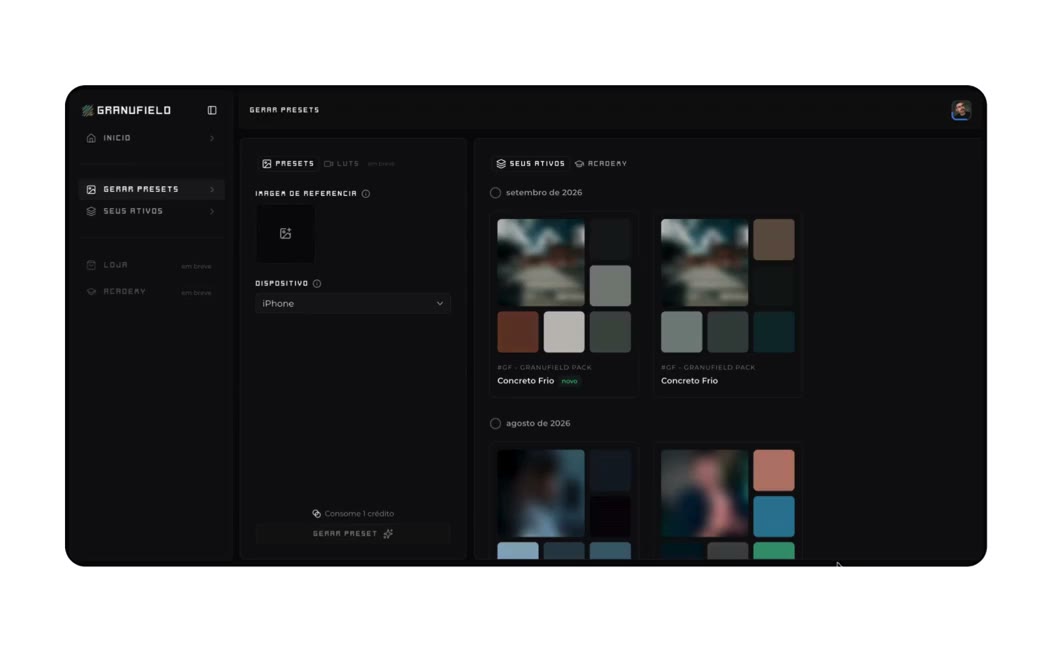Show info for Dispositivo

point(317,284)
